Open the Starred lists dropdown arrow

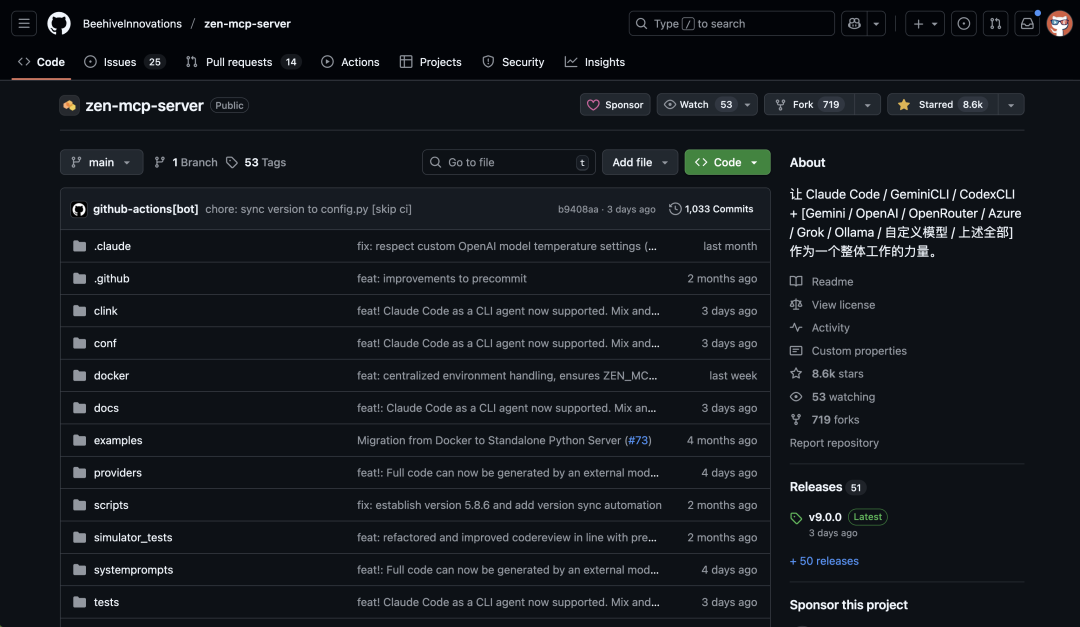(1011, 105)
